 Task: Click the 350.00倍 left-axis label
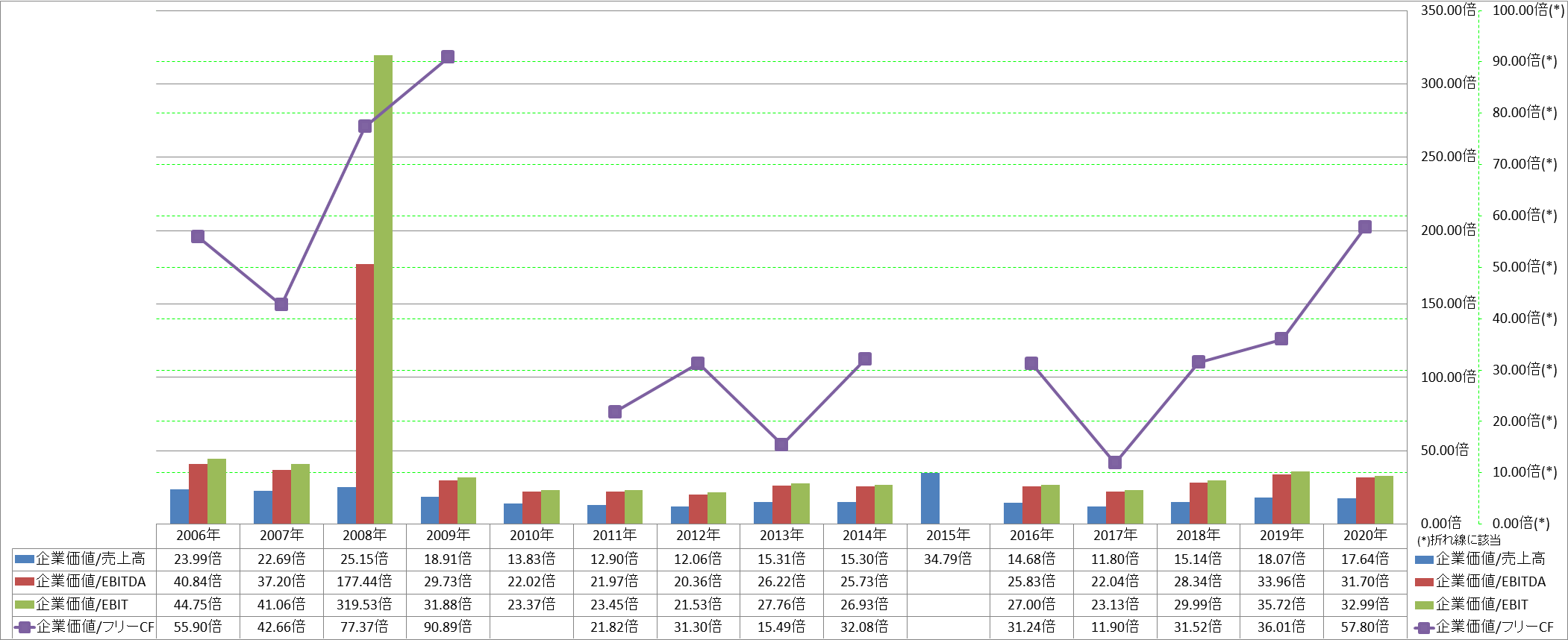point(1448,10)
